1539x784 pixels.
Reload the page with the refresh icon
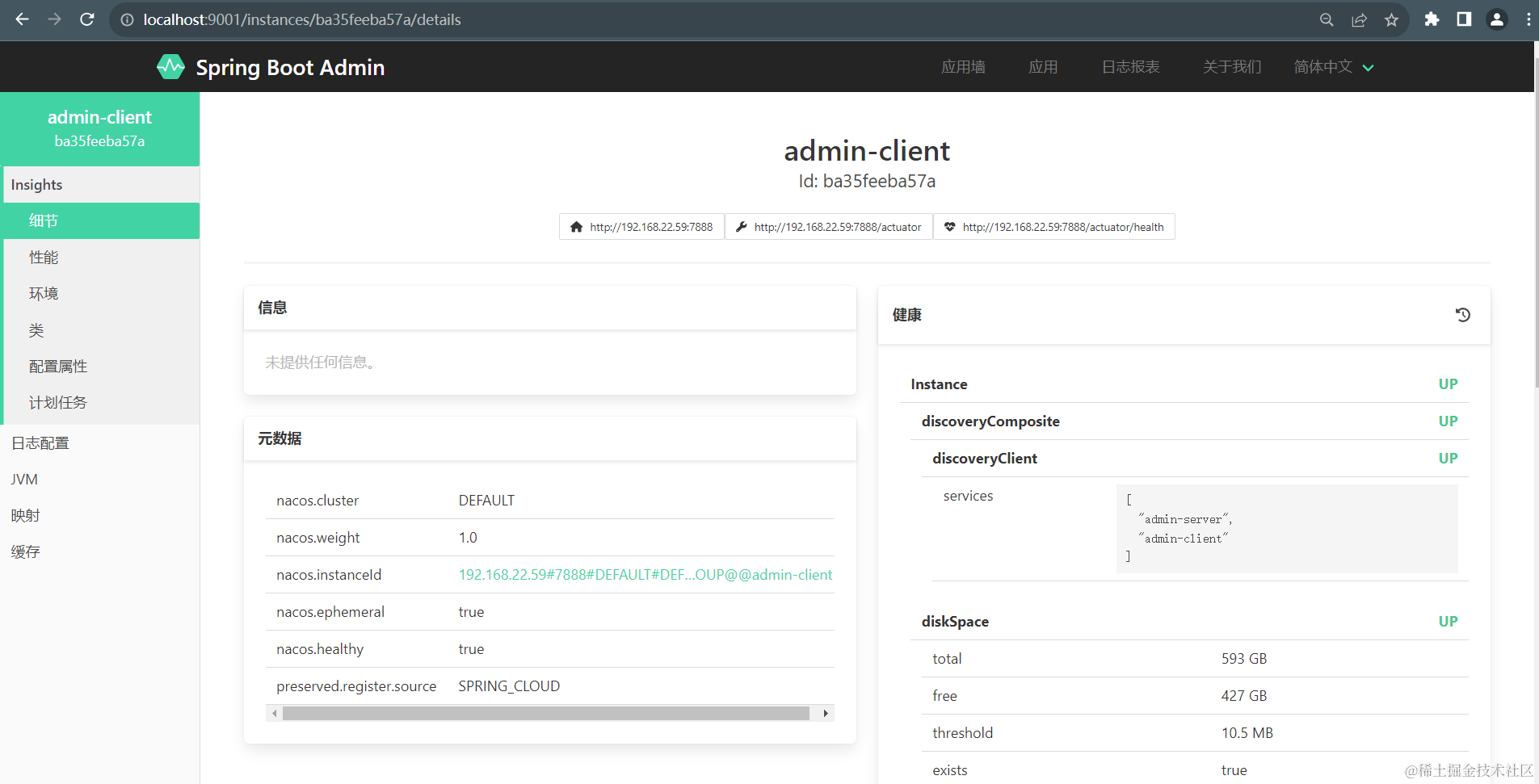tap(87, 19)
